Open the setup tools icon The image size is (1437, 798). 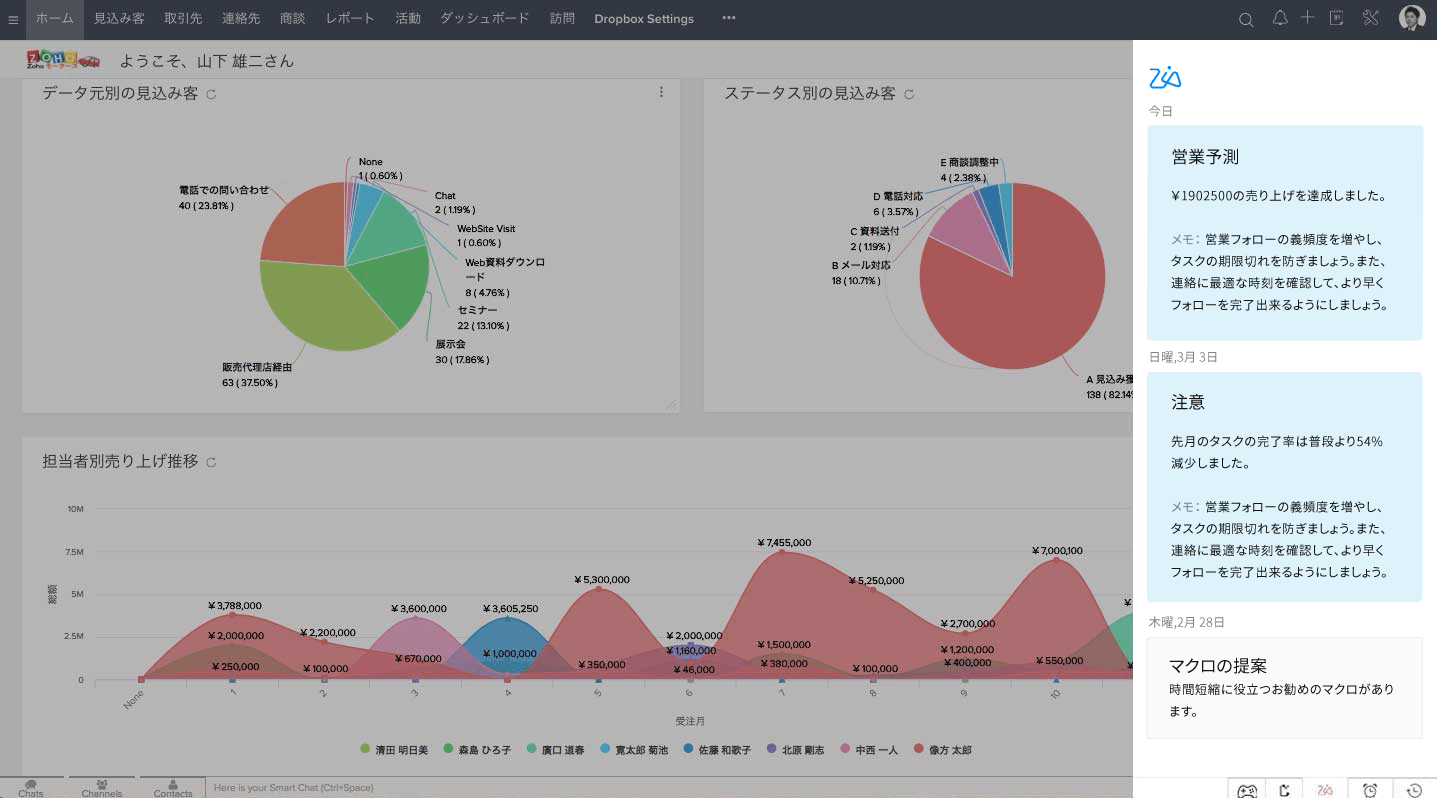pos(1370,18)
